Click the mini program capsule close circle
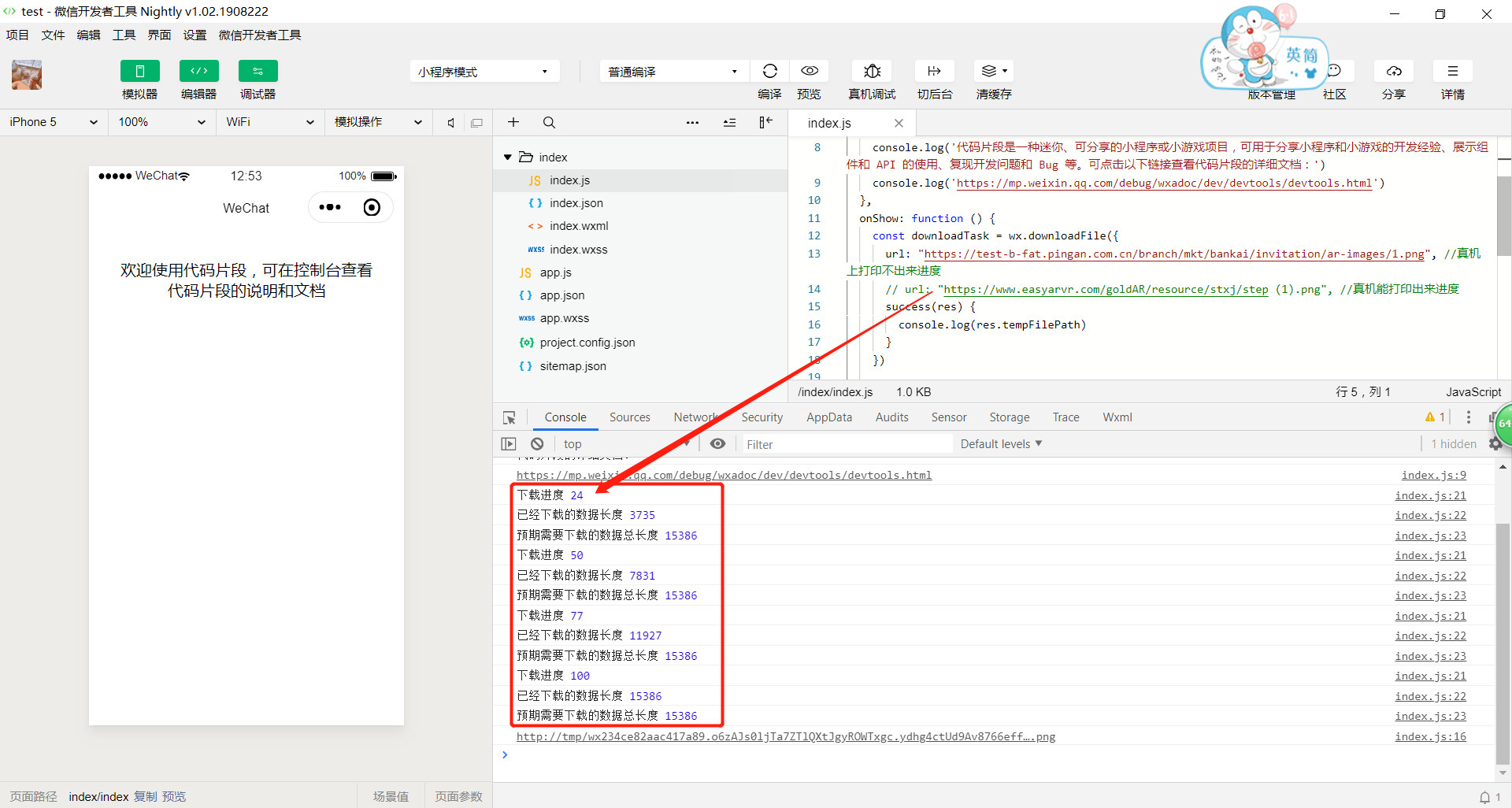Viewport: 1512px width, 808px height. [372, 207]
